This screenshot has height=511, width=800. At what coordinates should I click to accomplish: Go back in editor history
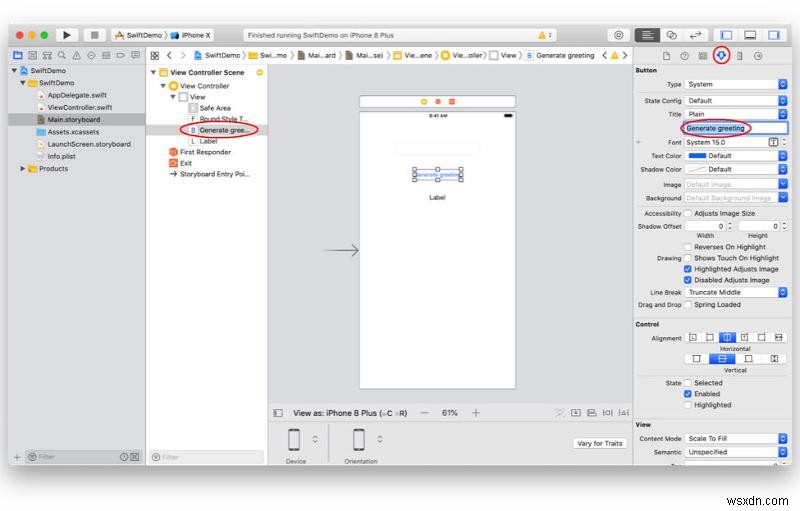point(169,55)
